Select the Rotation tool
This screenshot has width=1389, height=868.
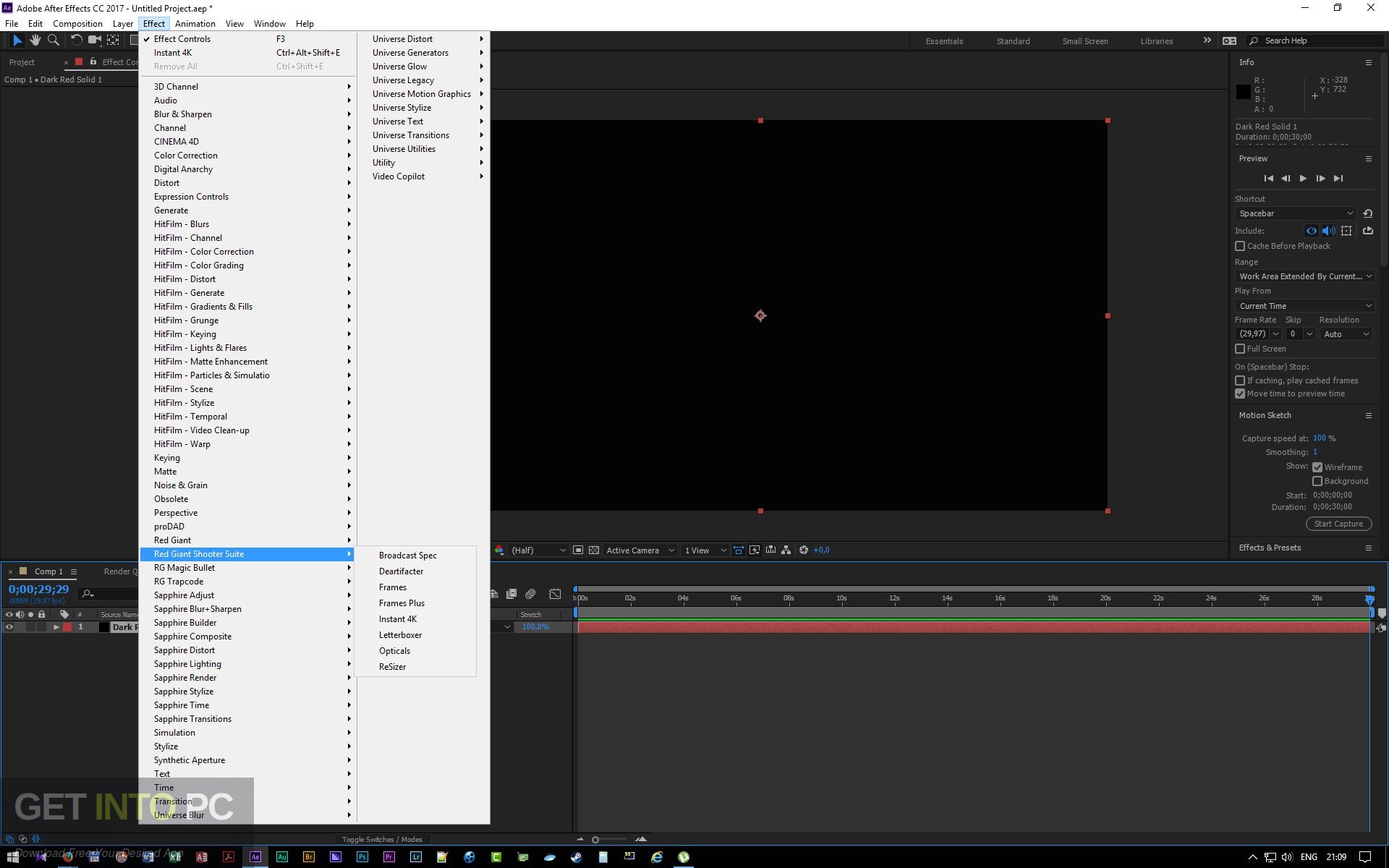click(76, 41)
